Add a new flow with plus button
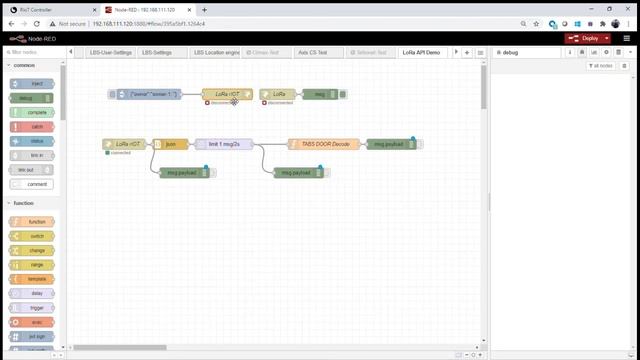 coord(467,53)
